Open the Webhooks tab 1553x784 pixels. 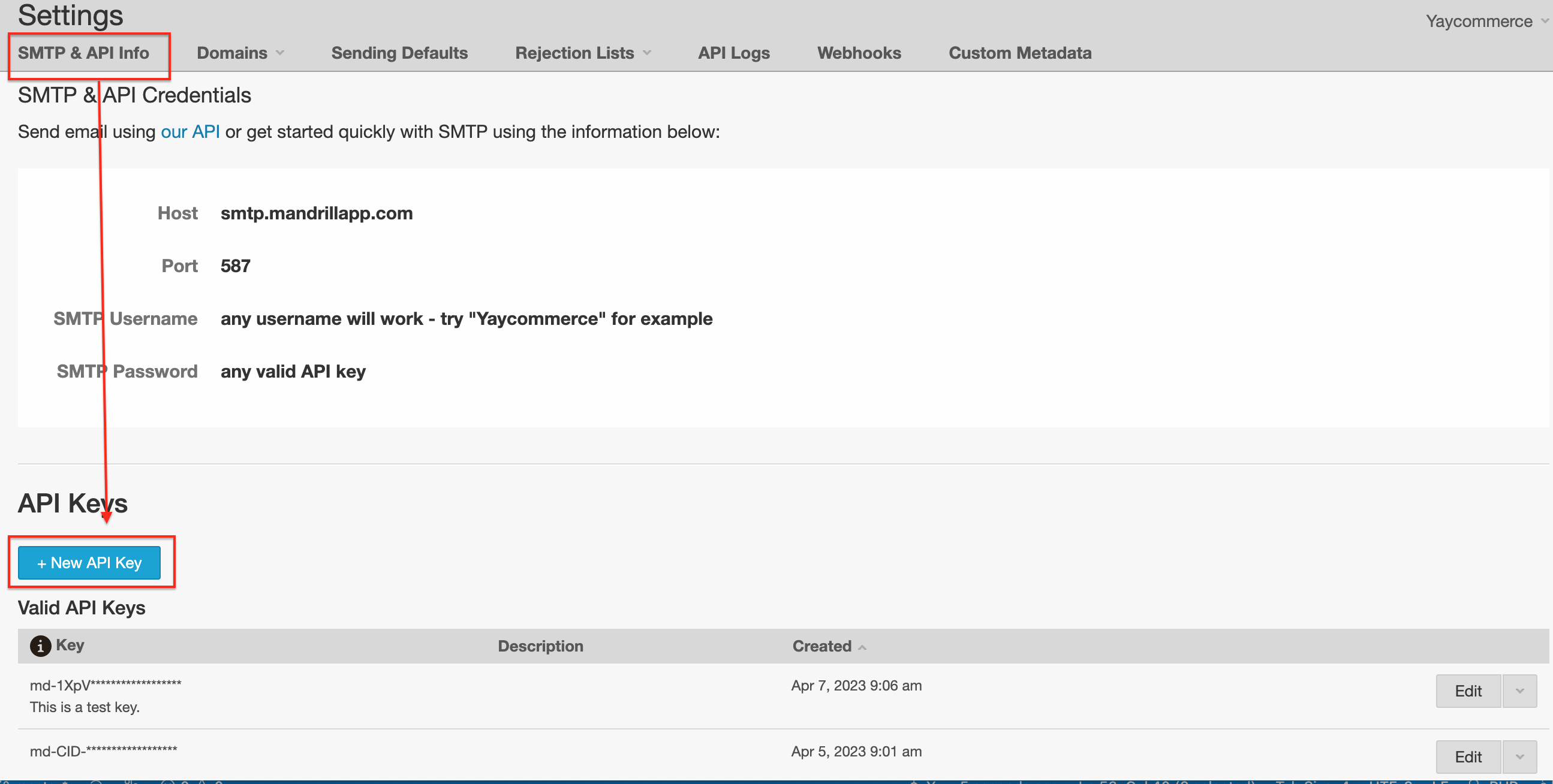click(859, 53)
